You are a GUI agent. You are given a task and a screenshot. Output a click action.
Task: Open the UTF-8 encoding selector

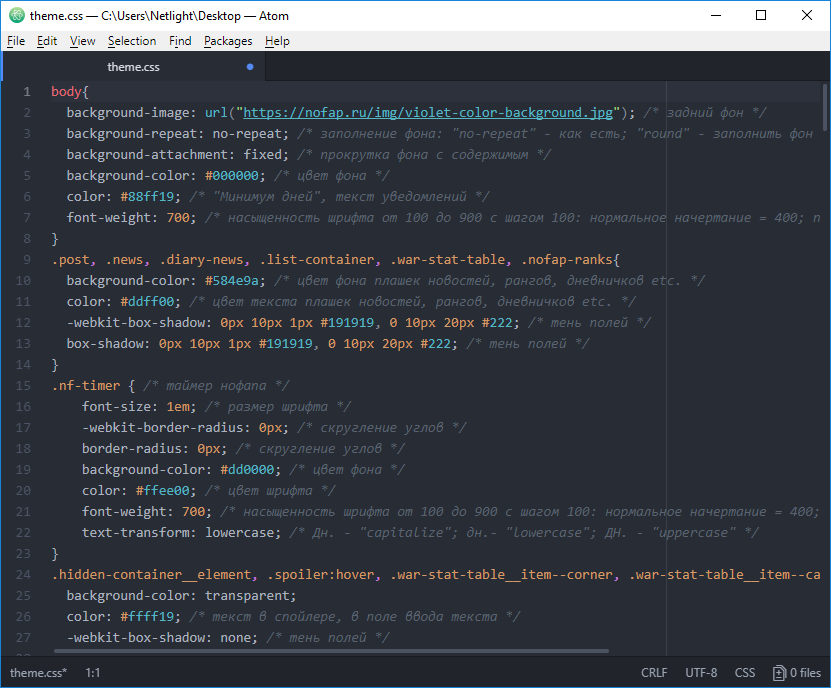pyautogui.click(x=701, y=673)
